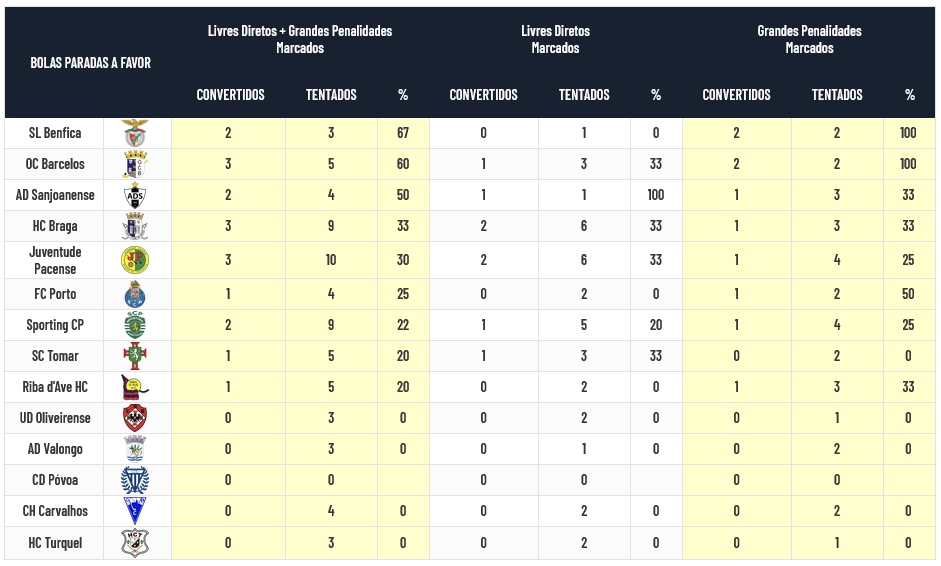This screenshot has height=566, width=941.
Task: Click the CD Póvoa club crest
Action: (134, 480)
